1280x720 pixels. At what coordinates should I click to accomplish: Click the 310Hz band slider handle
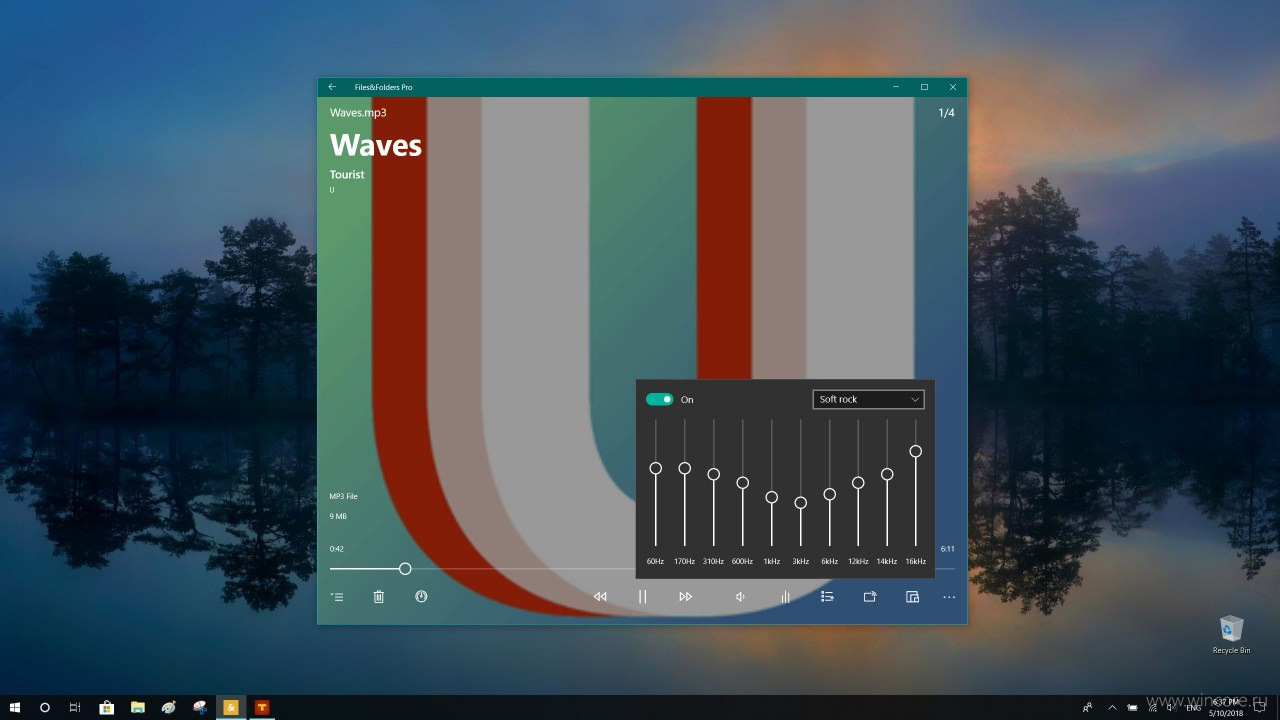point(713,474)
